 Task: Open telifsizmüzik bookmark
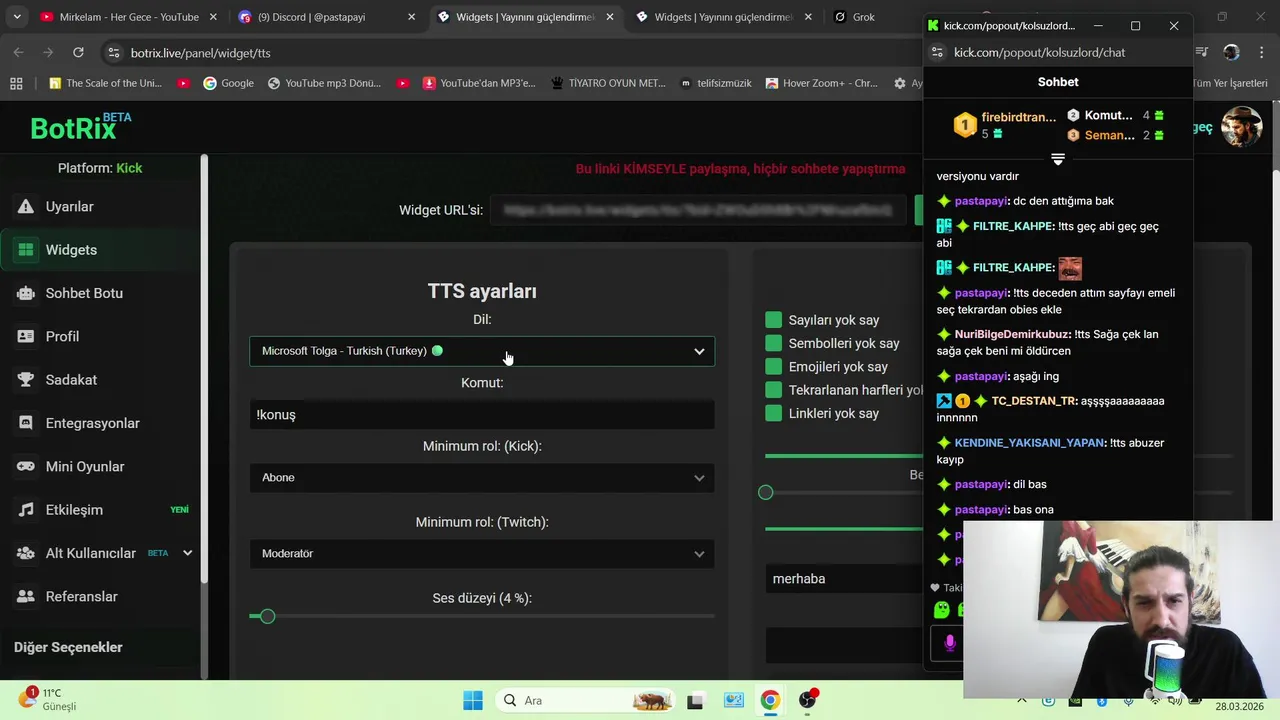715,83
